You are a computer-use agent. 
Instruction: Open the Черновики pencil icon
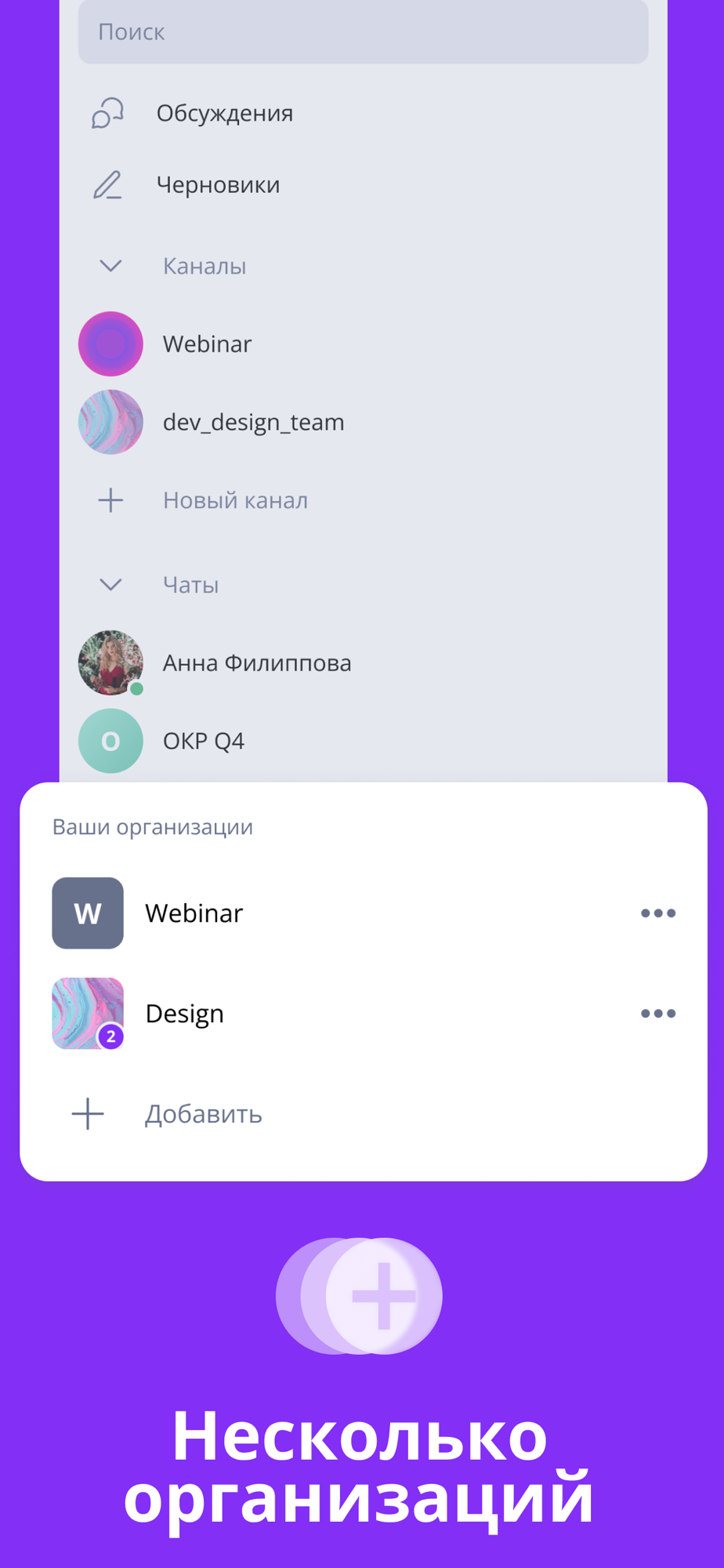click(107, 185)
